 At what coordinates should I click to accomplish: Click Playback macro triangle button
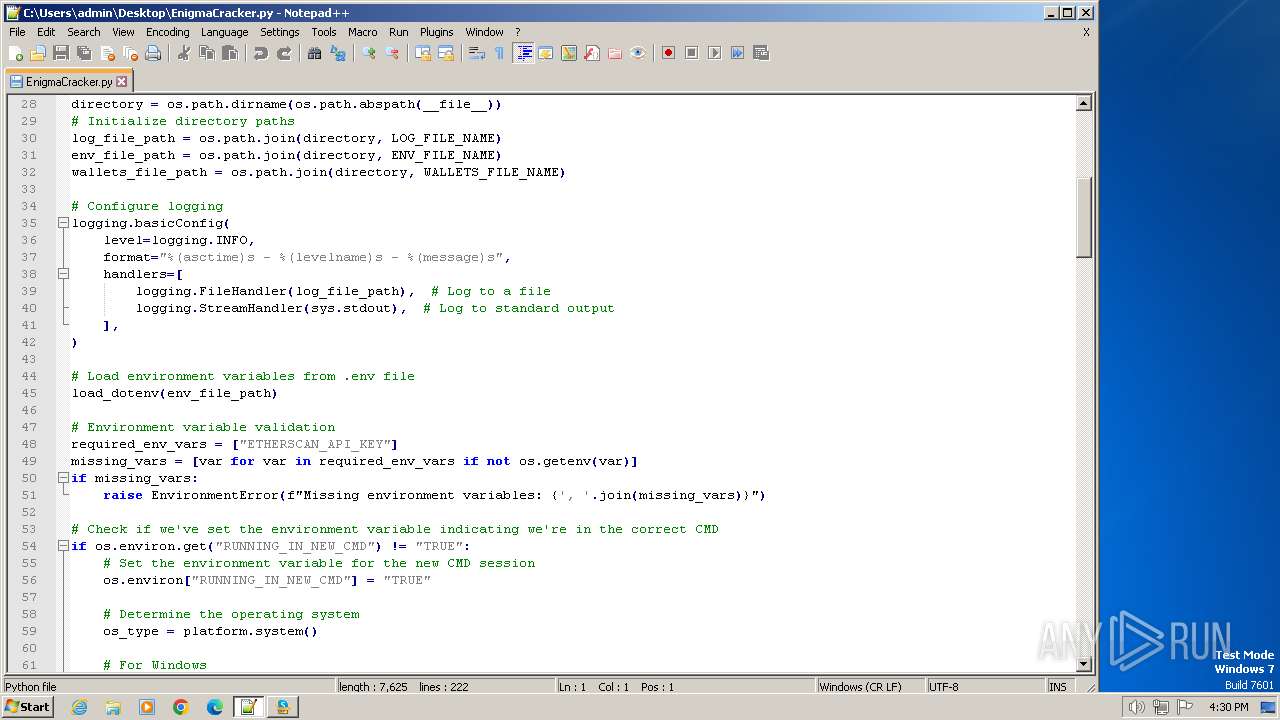pyautogui.click(x=714, y=53)
